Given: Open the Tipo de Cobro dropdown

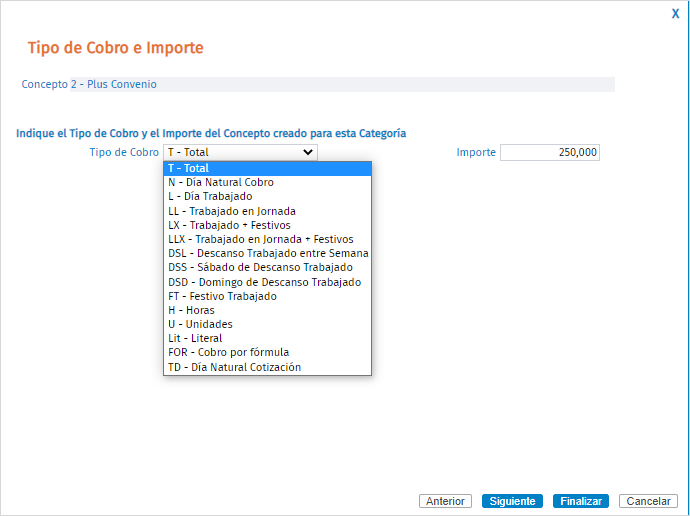Looking at the screenshot, I should [x=240, y=152].
